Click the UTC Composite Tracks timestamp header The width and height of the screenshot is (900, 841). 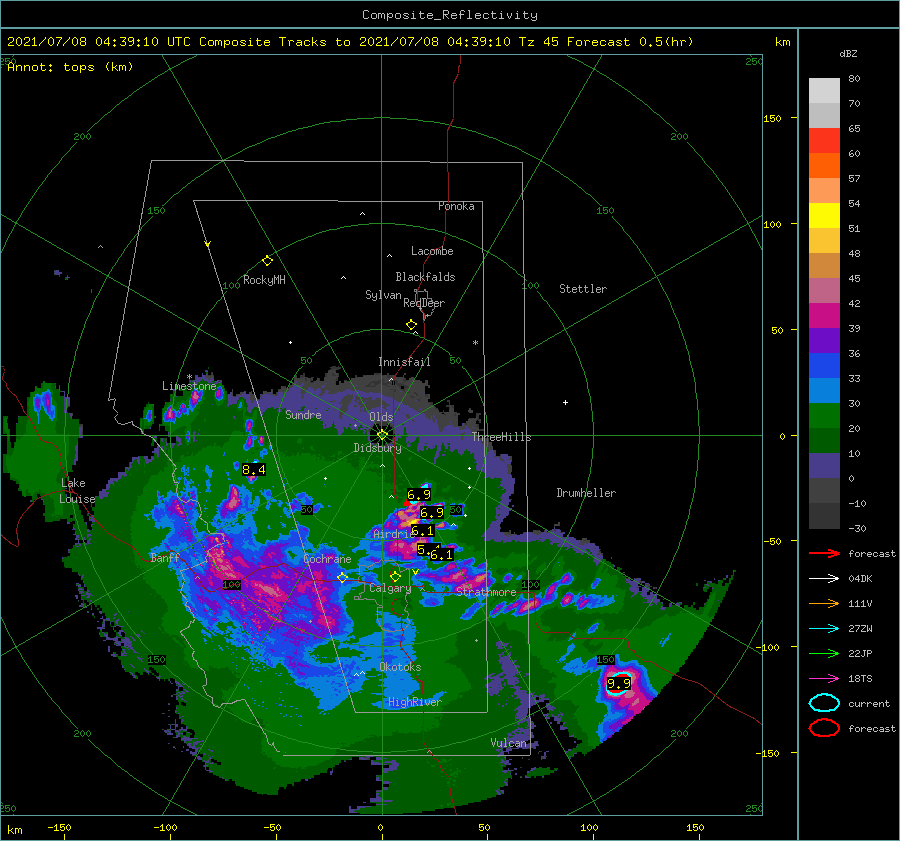[350, 42]
